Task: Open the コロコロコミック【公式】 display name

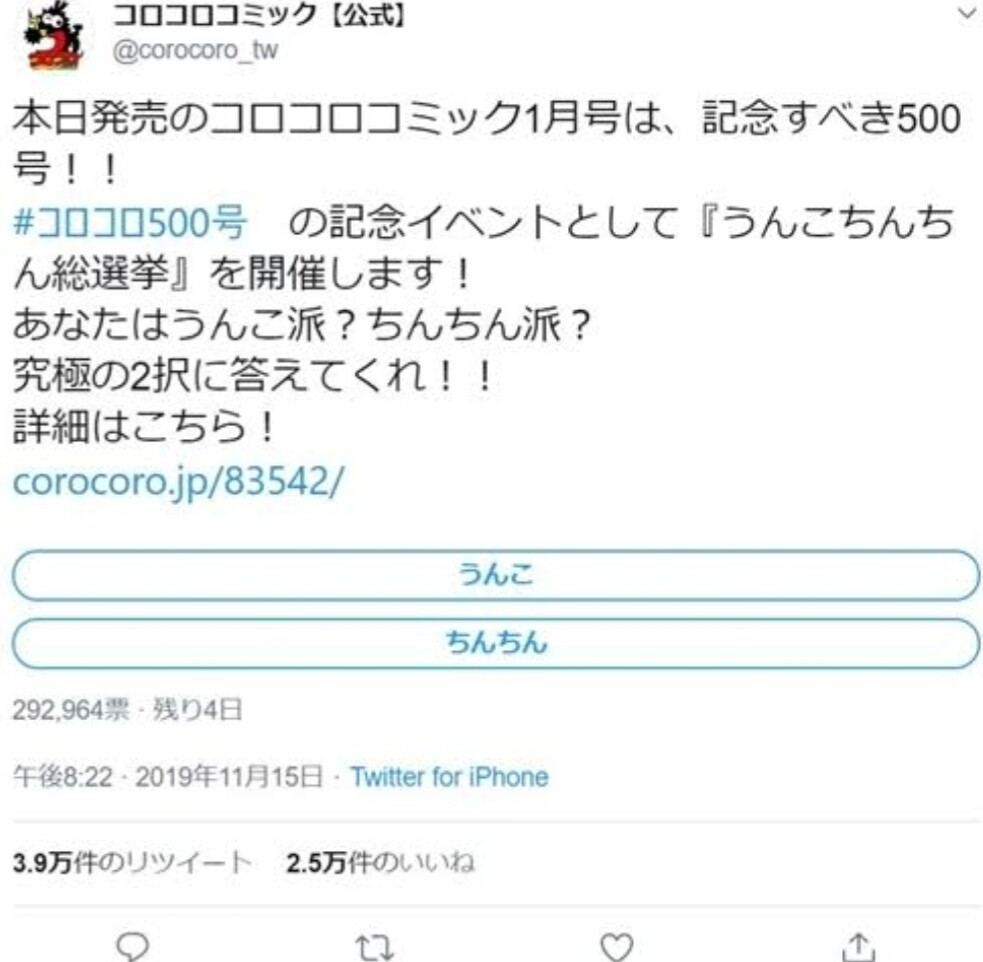Action: tap(258, 14)
